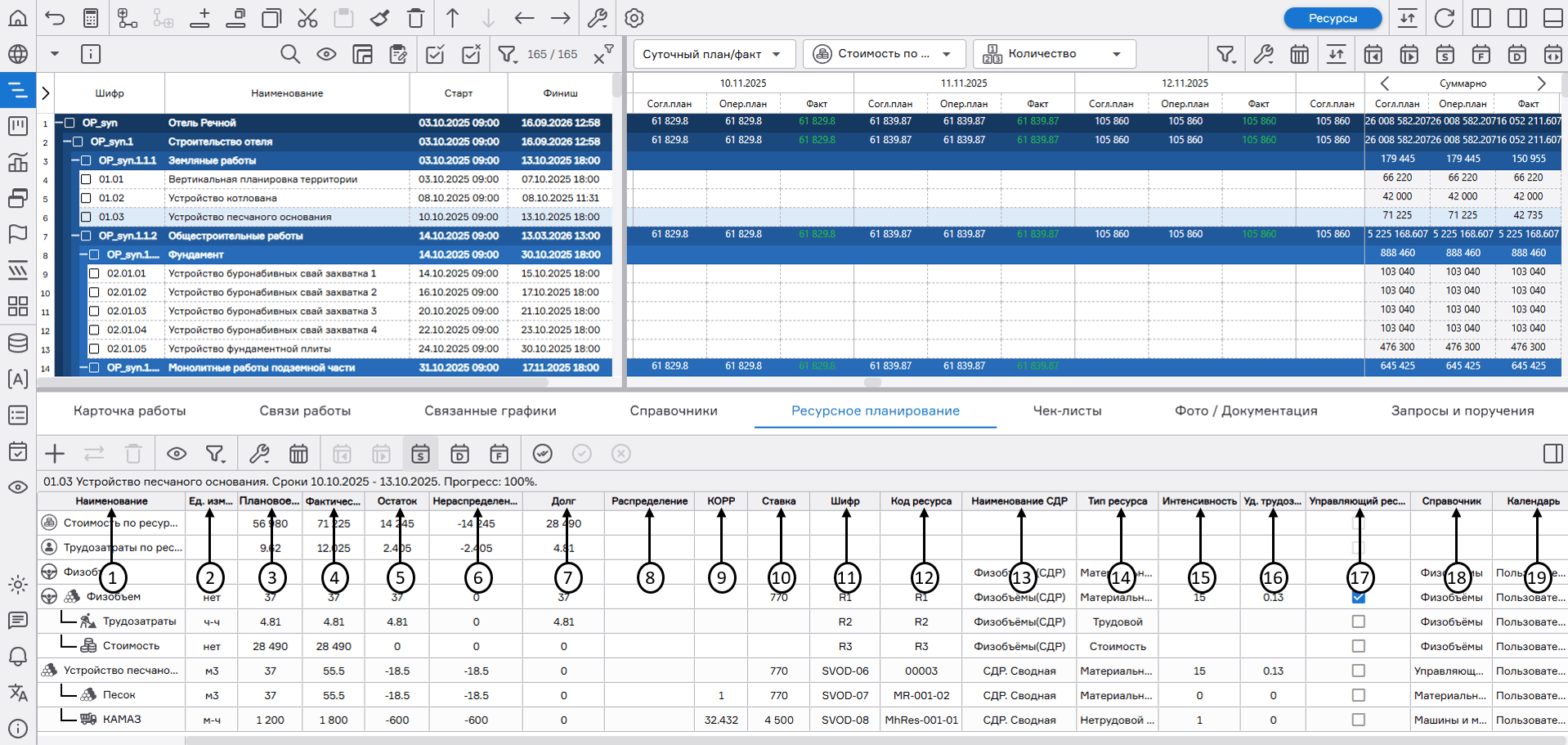Collapse the Земляные работы tree group
Screen dimensions: 1568x745
pyautogui.click(x=74, y=160)
